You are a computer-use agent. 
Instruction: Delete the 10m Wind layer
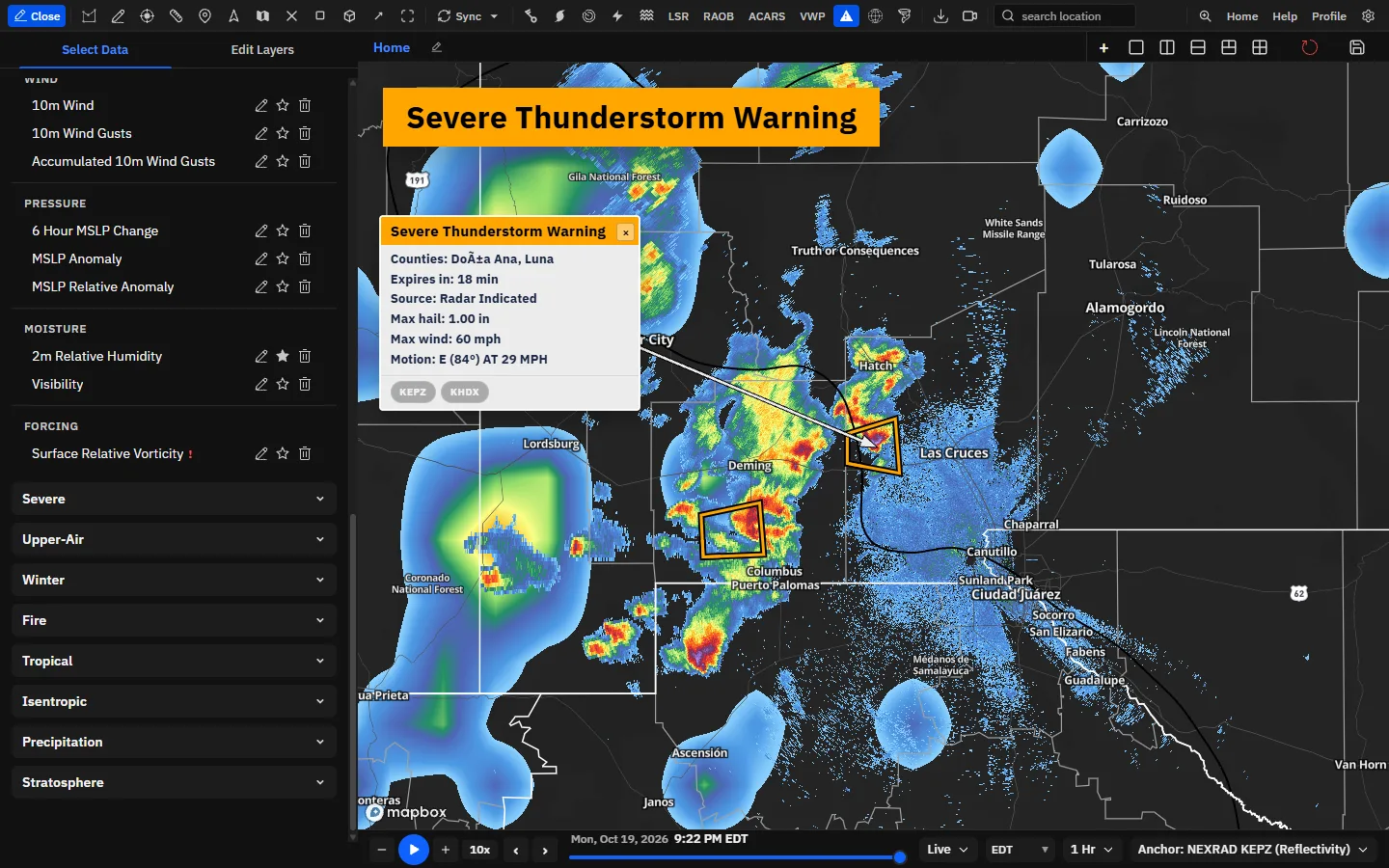point(305,105)
